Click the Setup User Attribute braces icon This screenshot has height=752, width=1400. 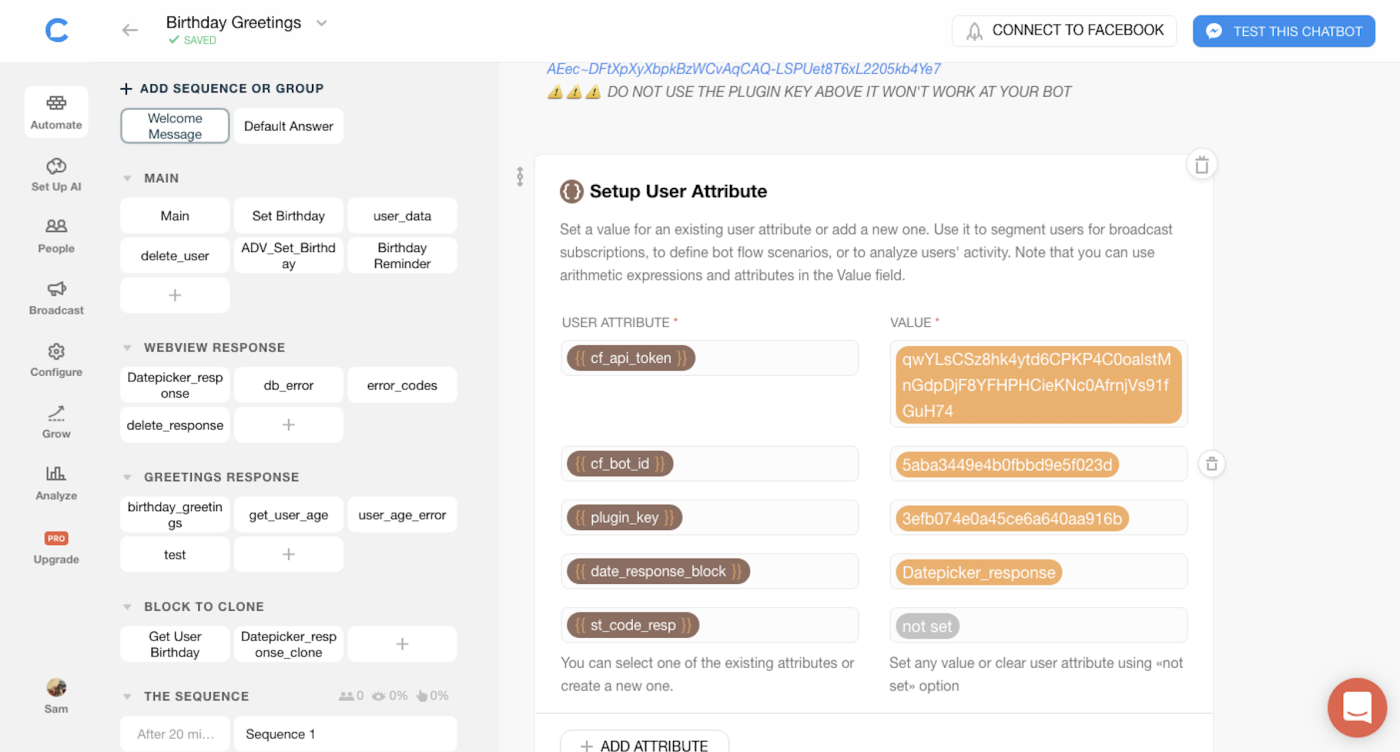pos(571,191)
